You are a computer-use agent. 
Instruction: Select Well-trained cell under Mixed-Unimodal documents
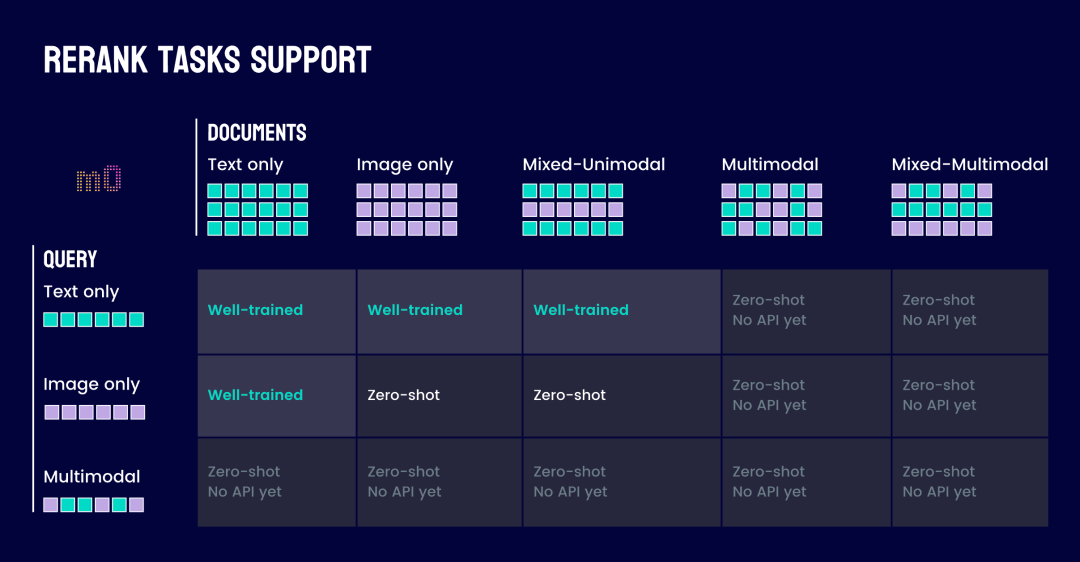tap(622, 311)
